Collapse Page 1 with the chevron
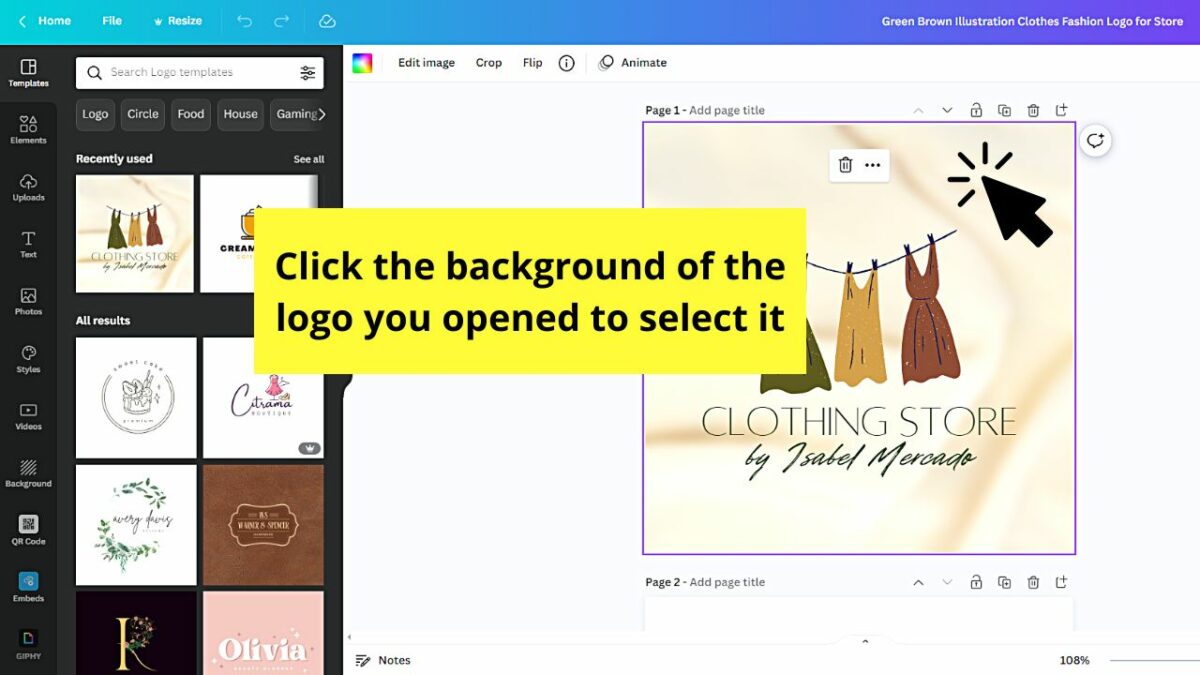Screen dimensions: 1200x675 point(918,110)
